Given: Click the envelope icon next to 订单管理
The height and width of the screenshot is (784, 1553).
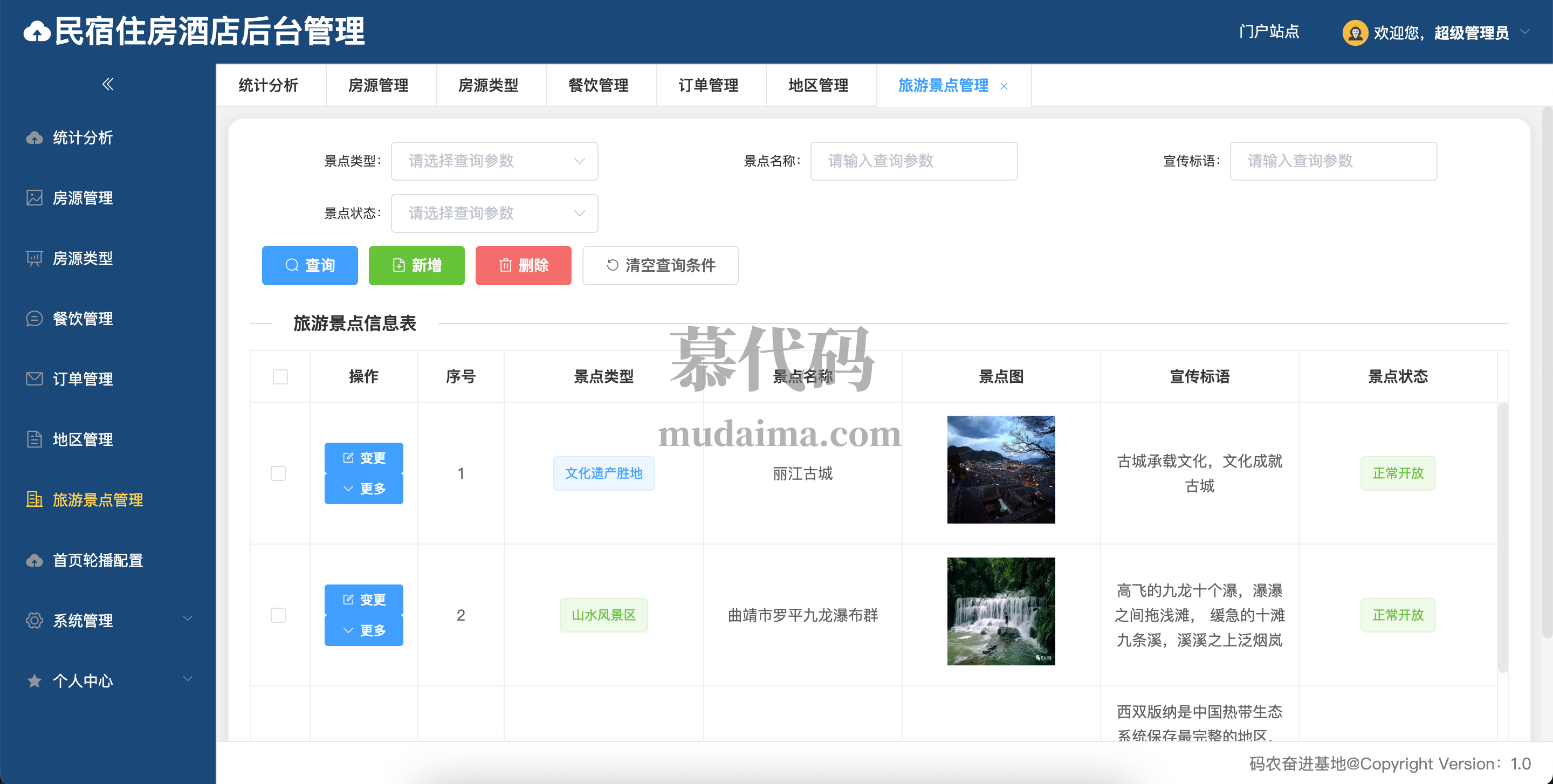Looking at the screenshot, I should pyautogui.click(x=35, y=379).
